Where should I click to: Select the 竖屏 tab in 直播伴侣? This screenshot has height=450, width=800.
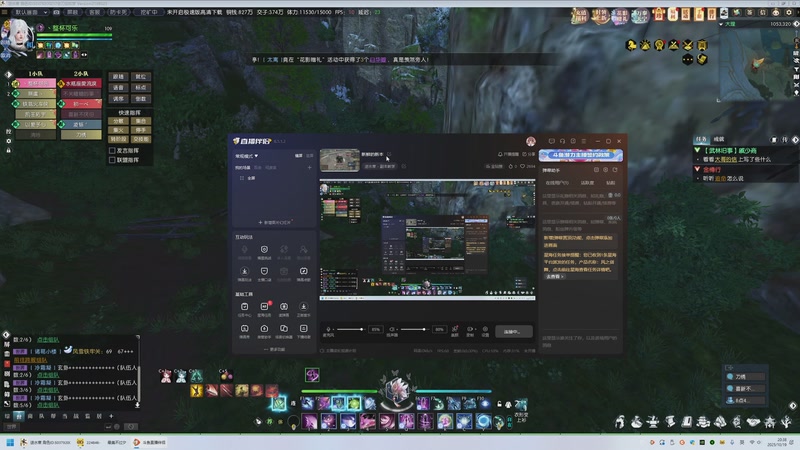coord(309,156)
